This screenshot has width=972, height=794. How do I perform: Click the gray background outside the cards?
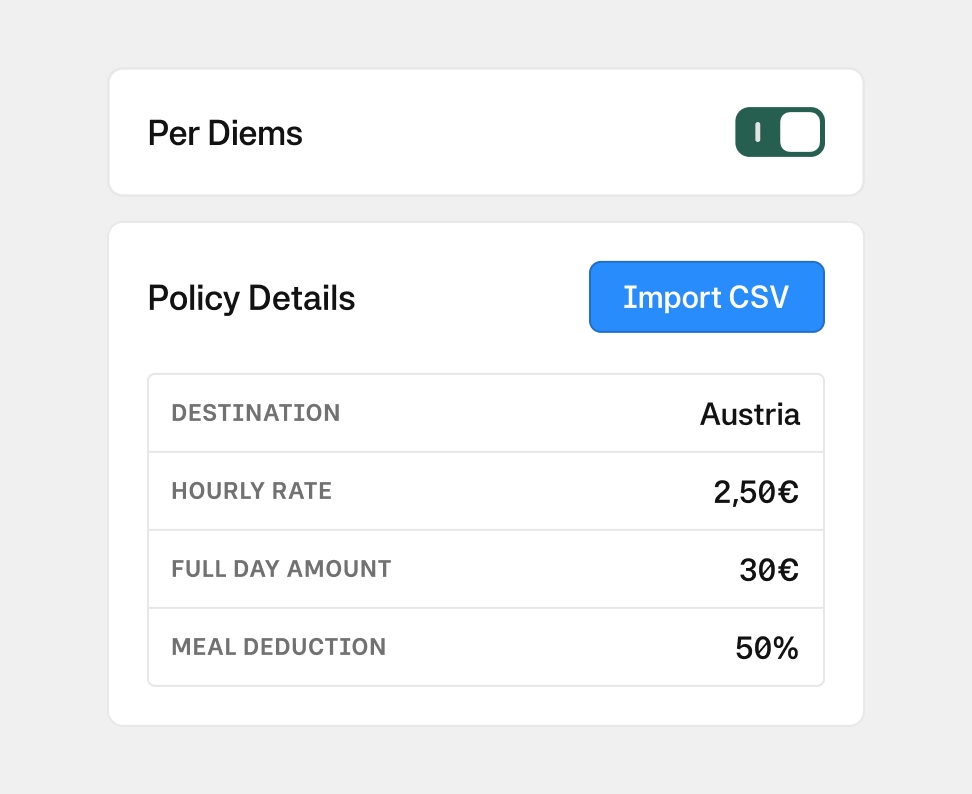click(50, 400)
